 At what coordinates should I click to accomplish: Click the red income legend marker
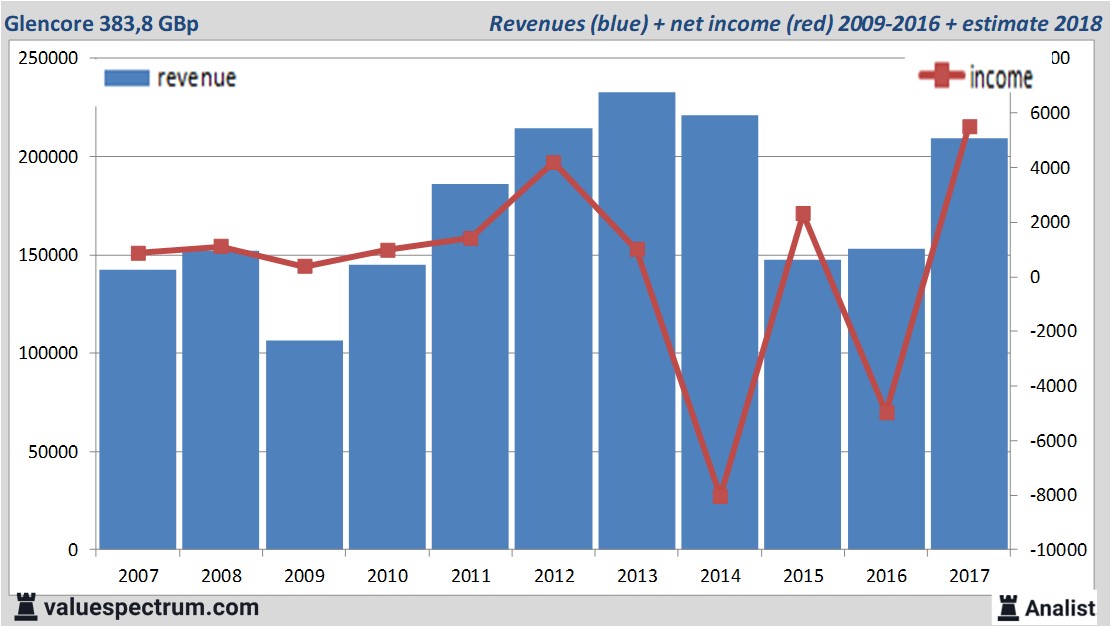(942, 75)
